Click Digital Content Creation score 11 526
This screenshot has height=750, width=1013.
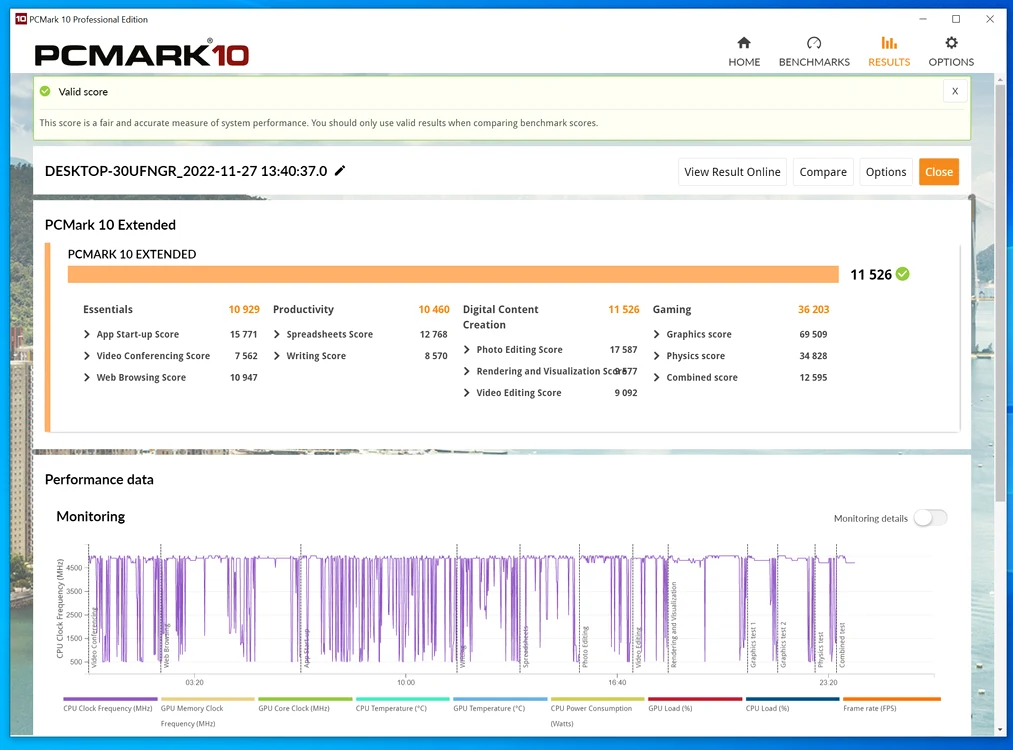click(623, 309)
